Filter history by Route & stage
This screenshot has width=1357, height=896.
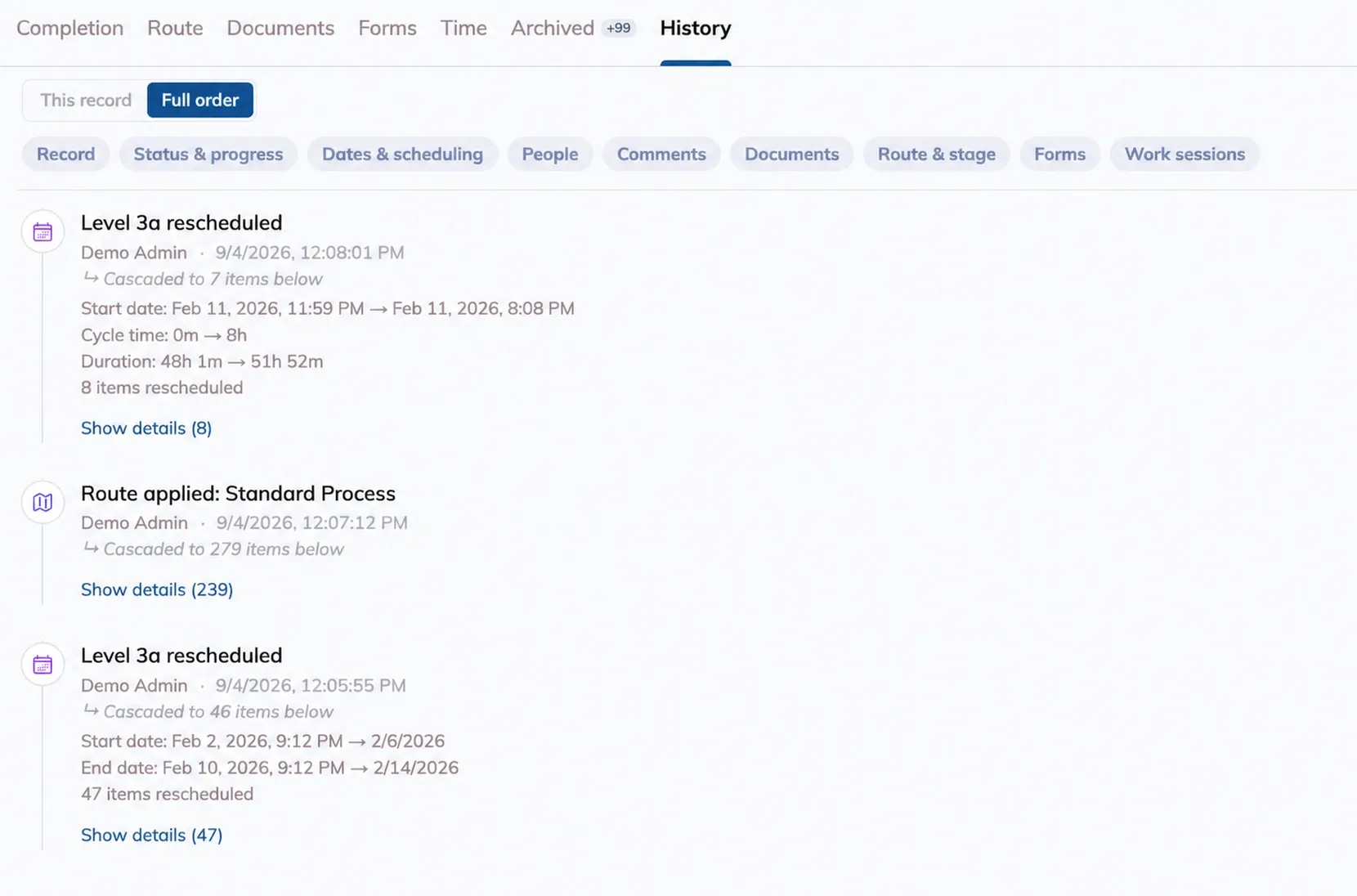pyautogui.click(x=937, y=154)
